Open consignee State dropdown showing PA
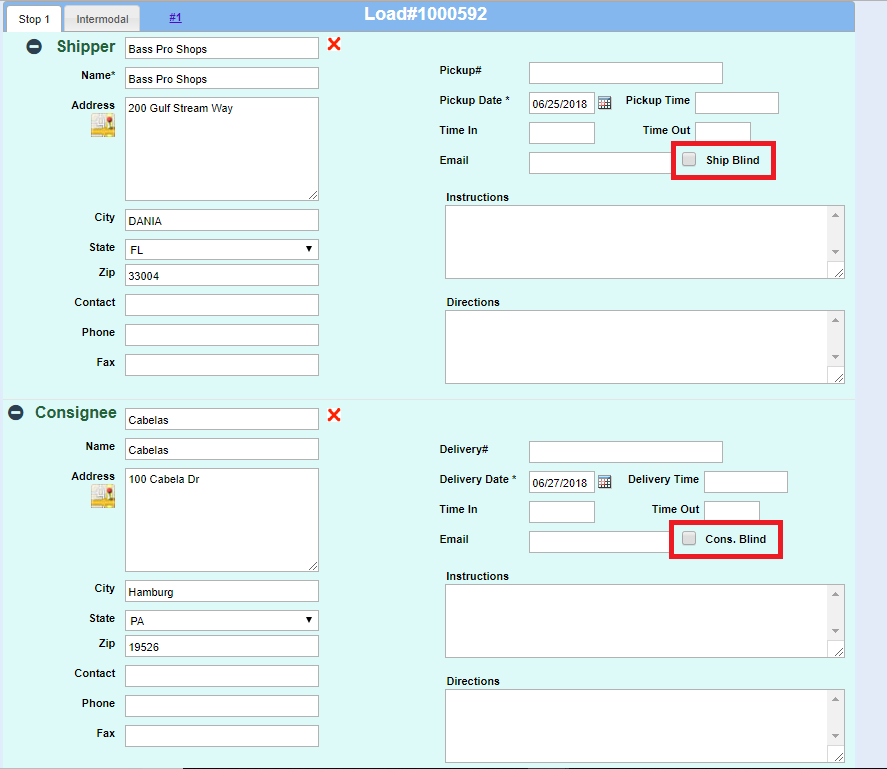 [221, 620]
